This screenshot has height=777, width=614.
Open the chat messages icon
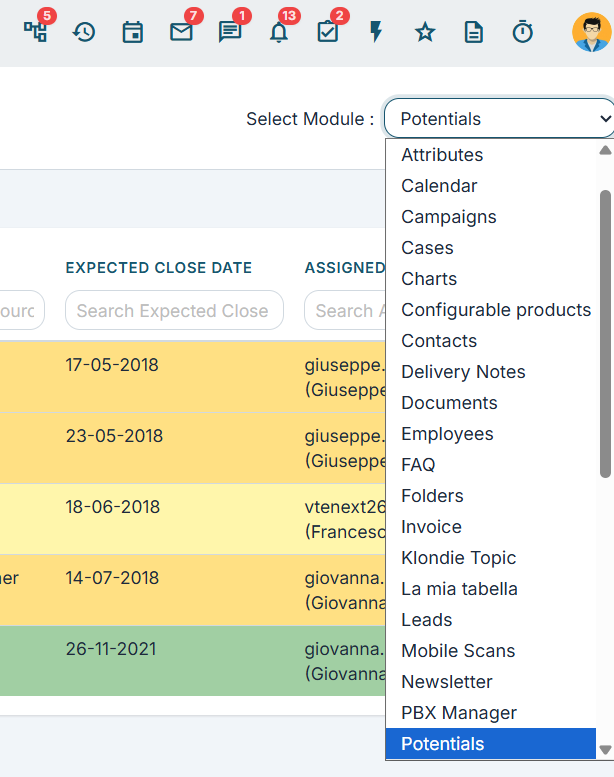click(230, 33)
